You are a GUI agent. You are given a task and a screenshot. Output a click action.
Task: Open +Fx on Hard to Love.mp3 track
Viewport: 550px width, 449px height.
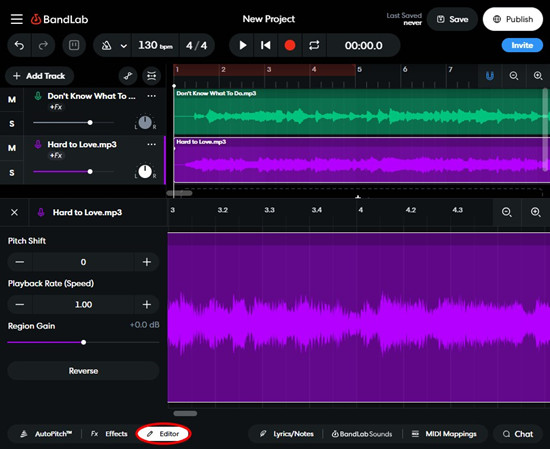click(x=56, y=155)
